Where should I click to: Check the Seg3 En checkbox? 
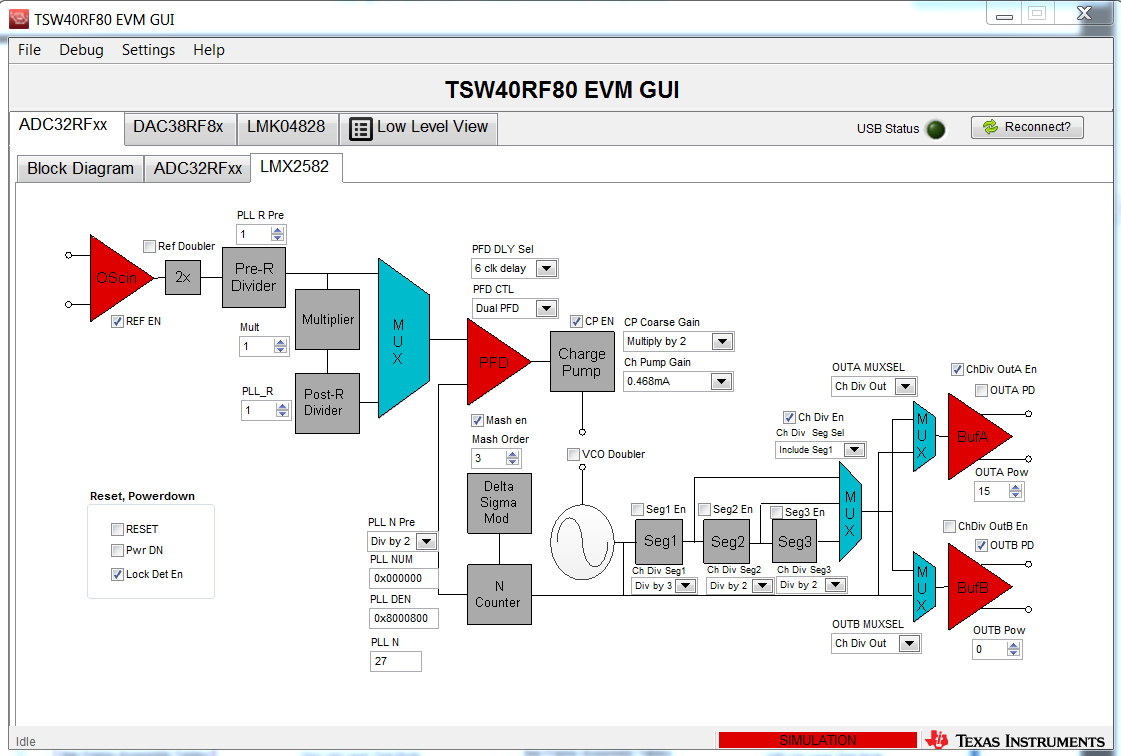pos(776,512)
